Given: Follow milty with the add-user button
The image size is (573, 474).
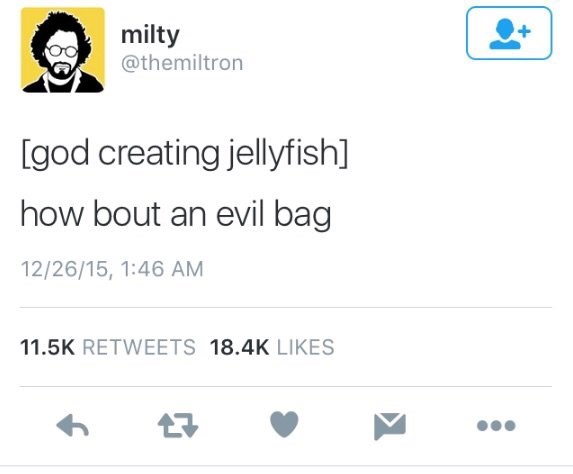Looking at the screenshot, I should [x=509, y=33].
